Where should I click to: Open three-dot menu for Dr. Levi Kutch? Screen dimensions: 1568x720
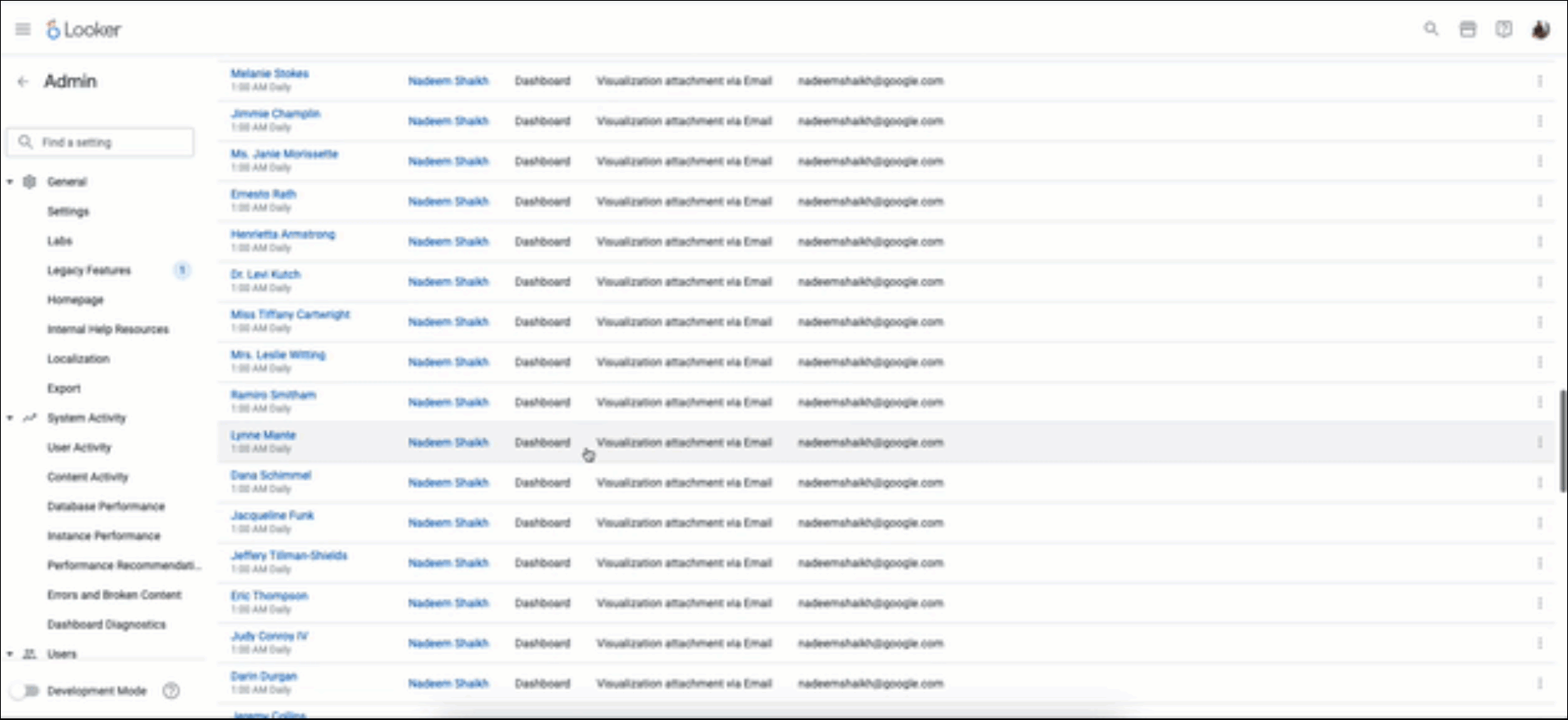pos(1539,281)
